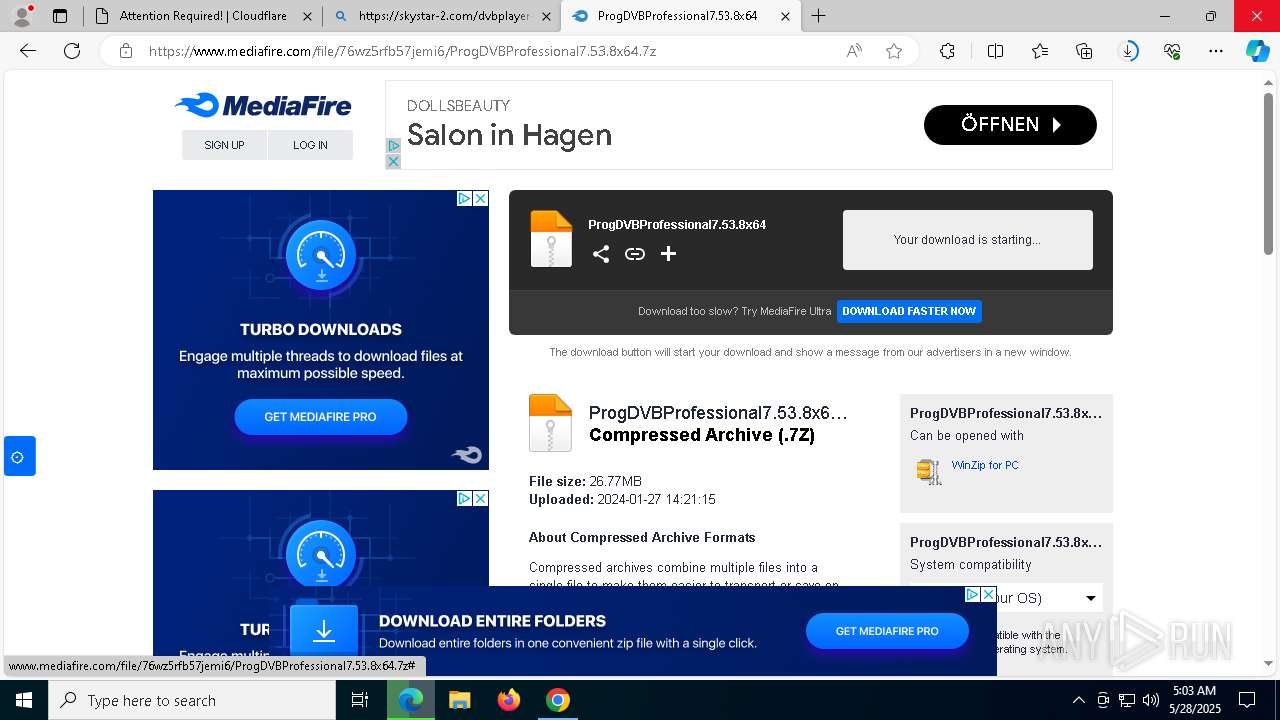Image resolution: width=1280 pixels, height=720 pixels.
Task: Click GET MEDIAFIRE PRO in bottom banner
Action: 887,631
